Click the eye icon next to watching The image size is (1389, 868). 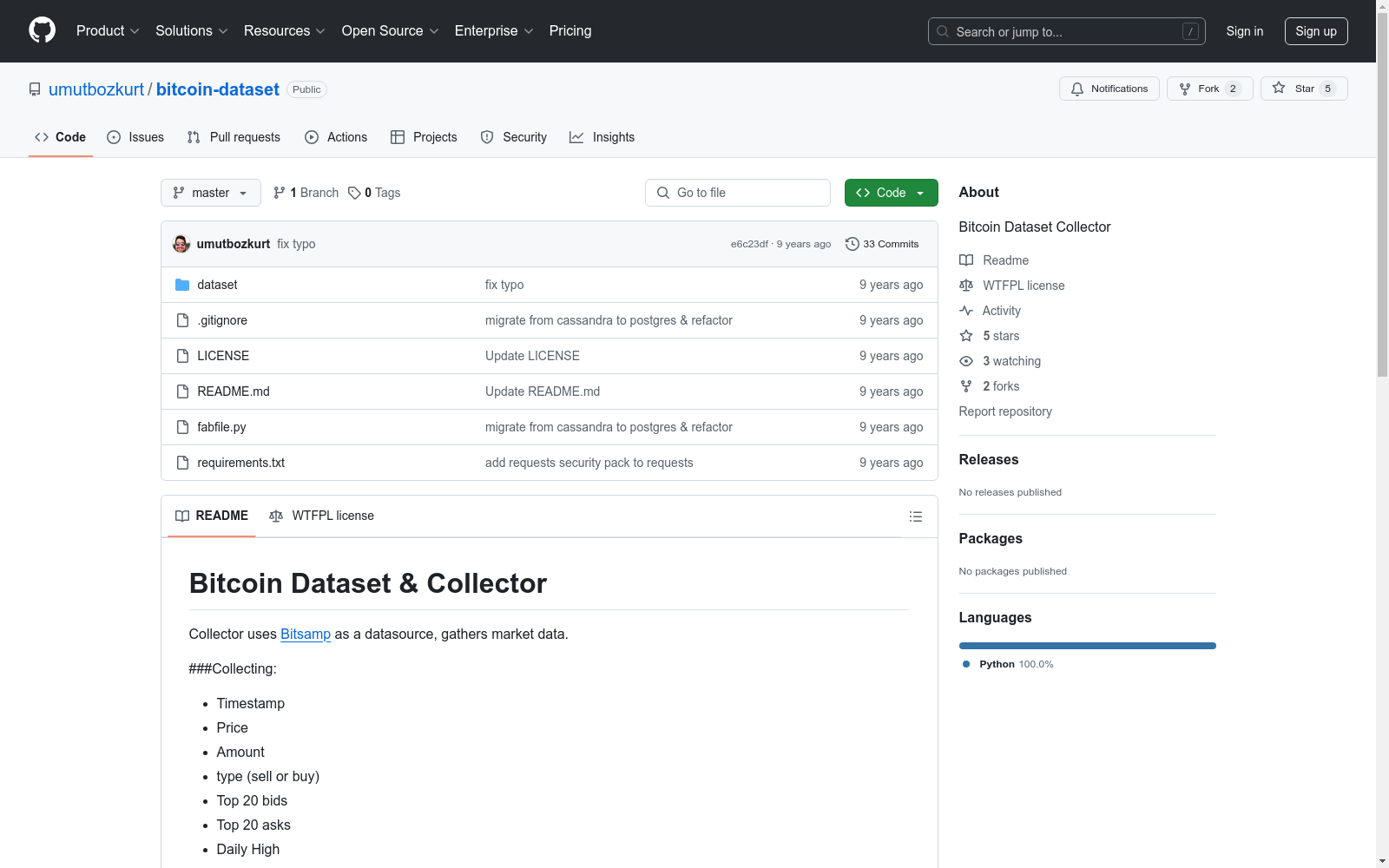click(x=966, y=361)
